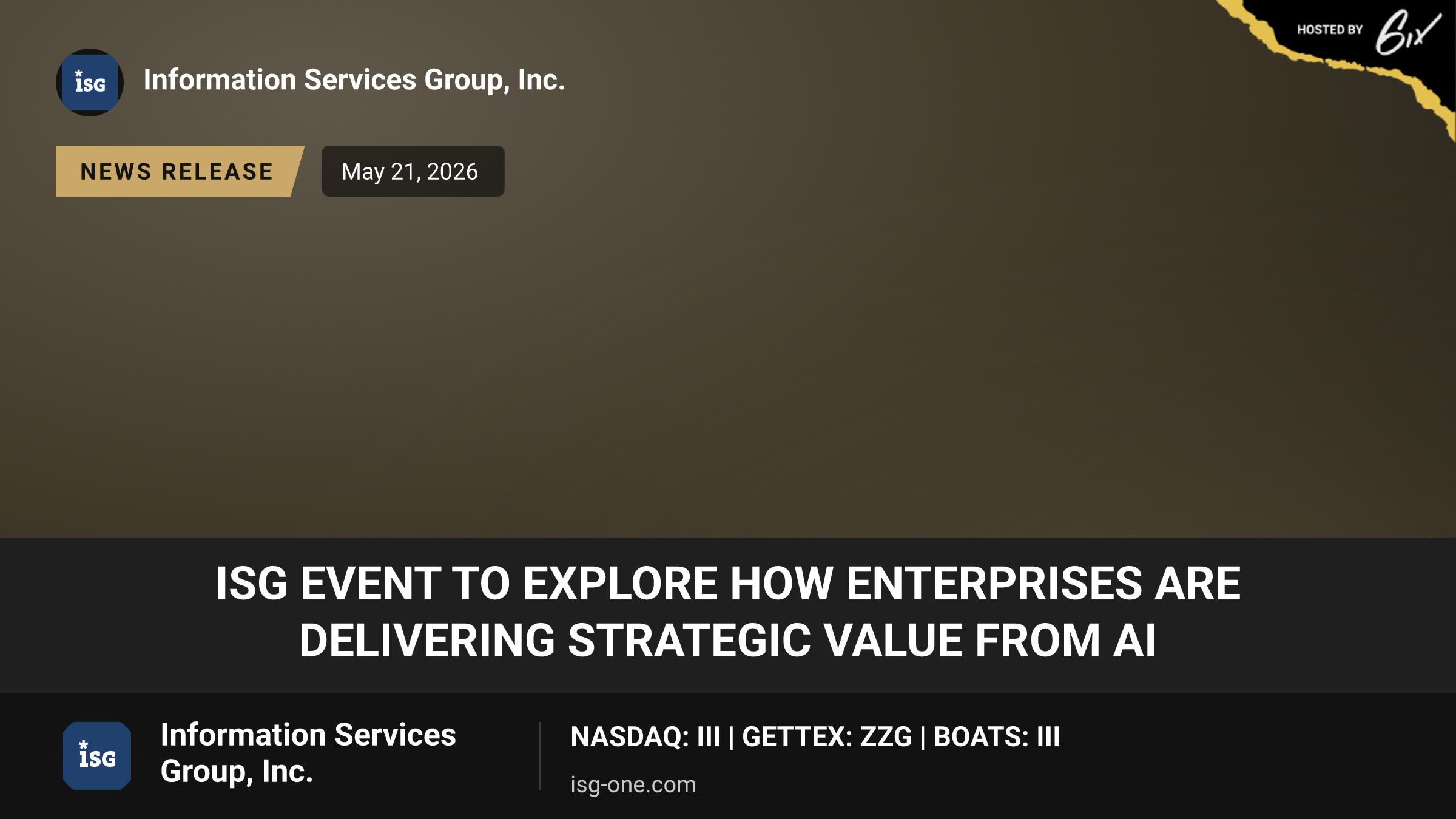Click the empty brown background above the headline
The height and width of the screenshot is (819, 1456).
click(728, 364)
